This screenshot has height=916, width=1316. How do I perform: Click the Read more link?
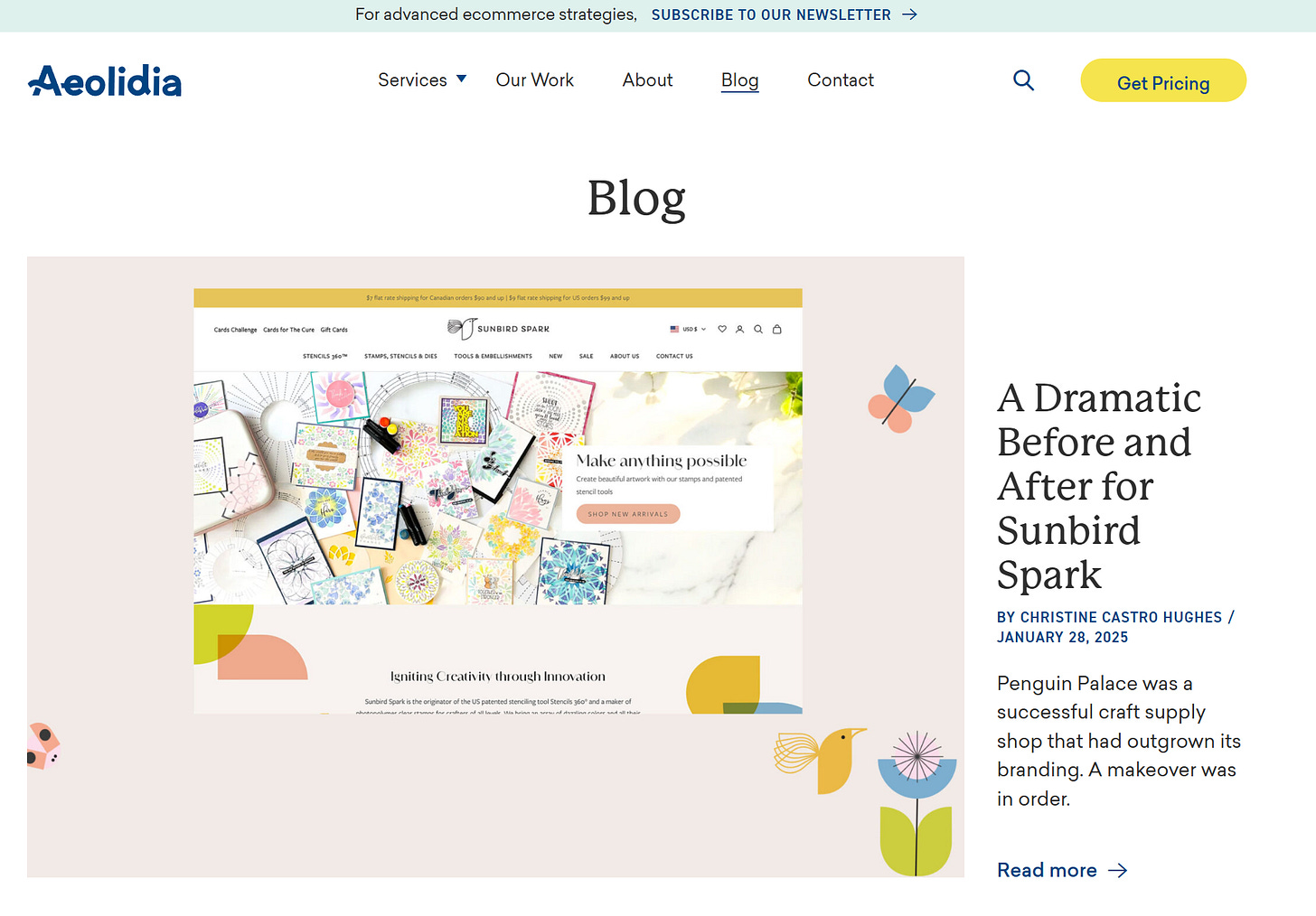(x=1047, y=870)
